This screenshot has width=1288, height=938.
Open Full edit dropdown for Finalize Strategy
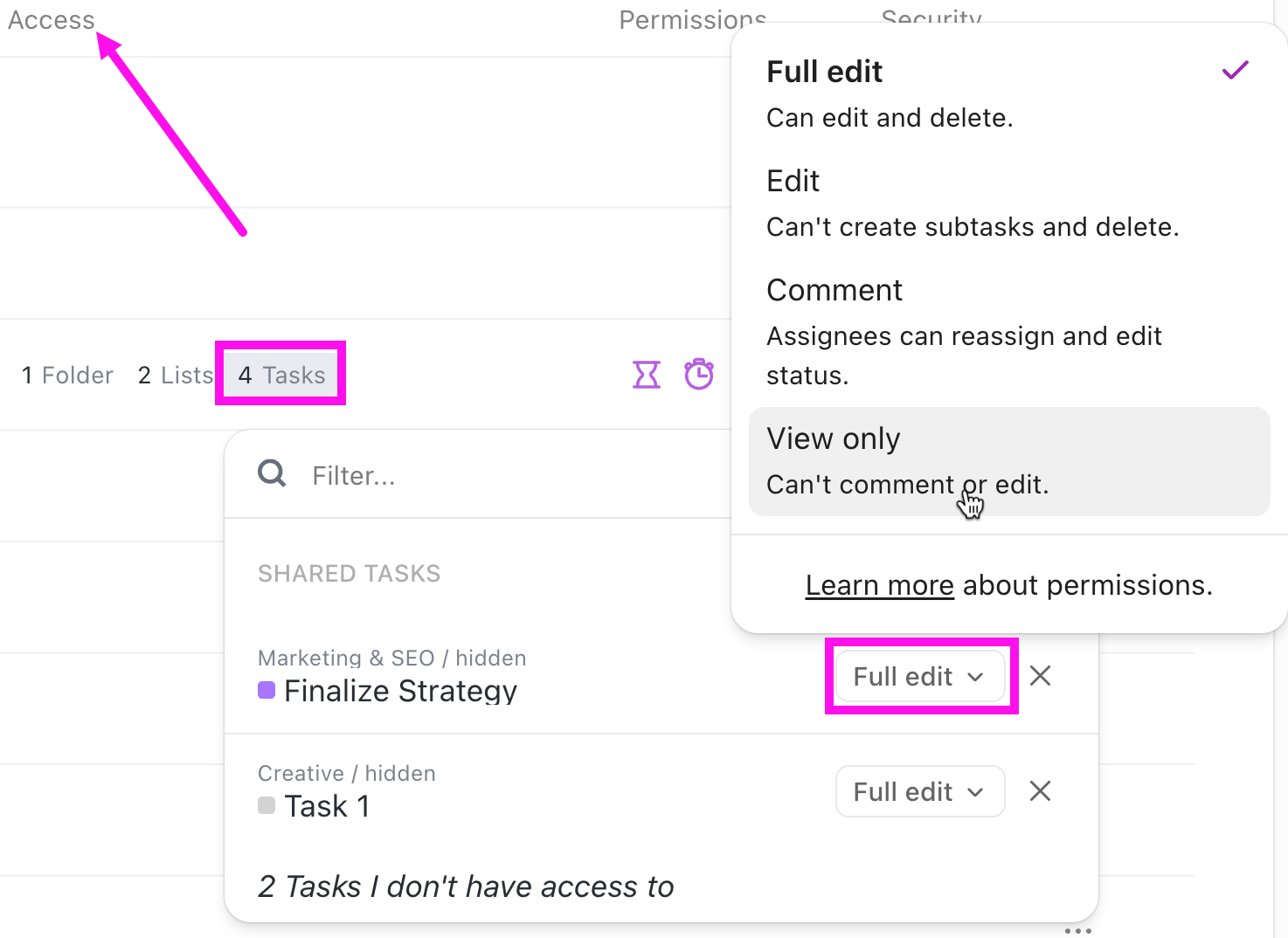[920, 676]
